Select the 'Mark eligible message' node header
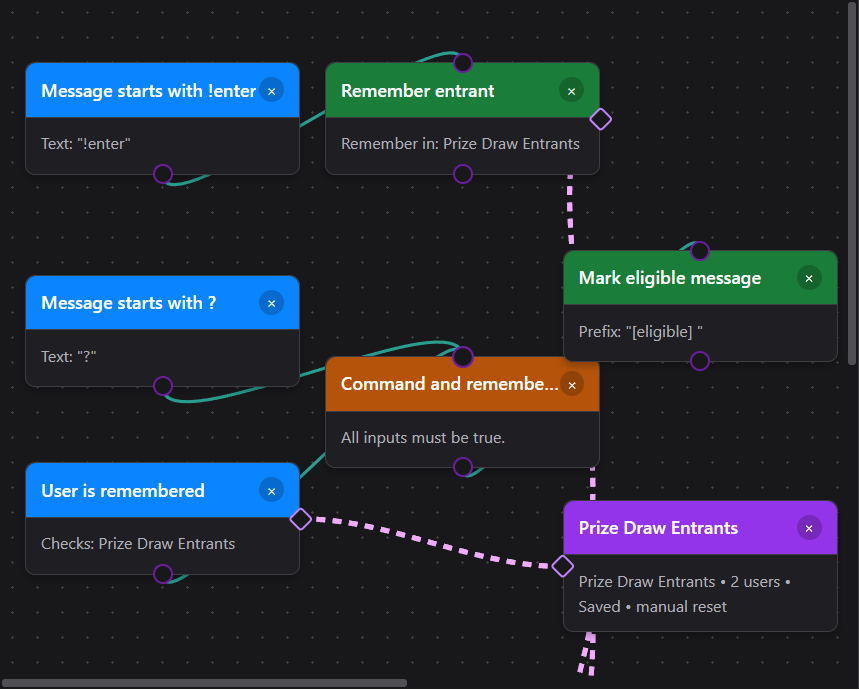859x690 pixels. (700, 278)
